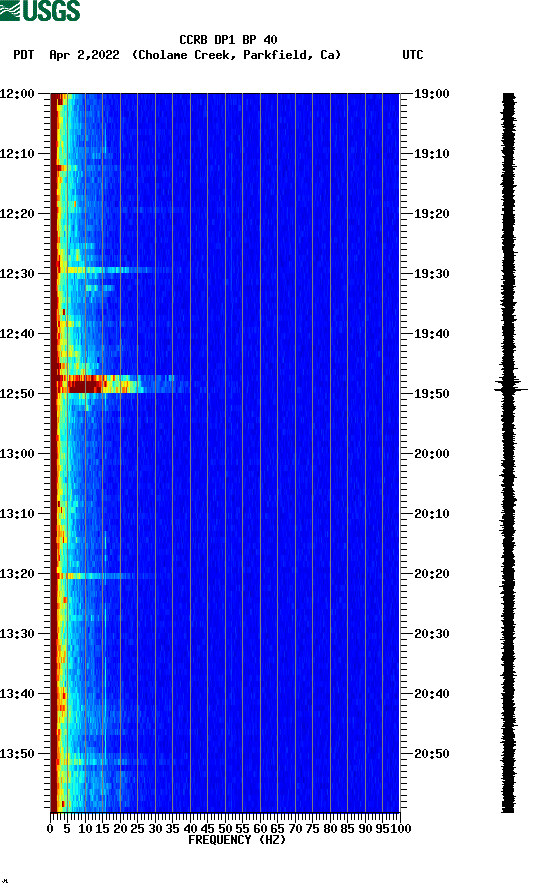This screenshot has height=892, width=552.
Task: Click the 20:50 UTC time label
Action: coord(431,754)
